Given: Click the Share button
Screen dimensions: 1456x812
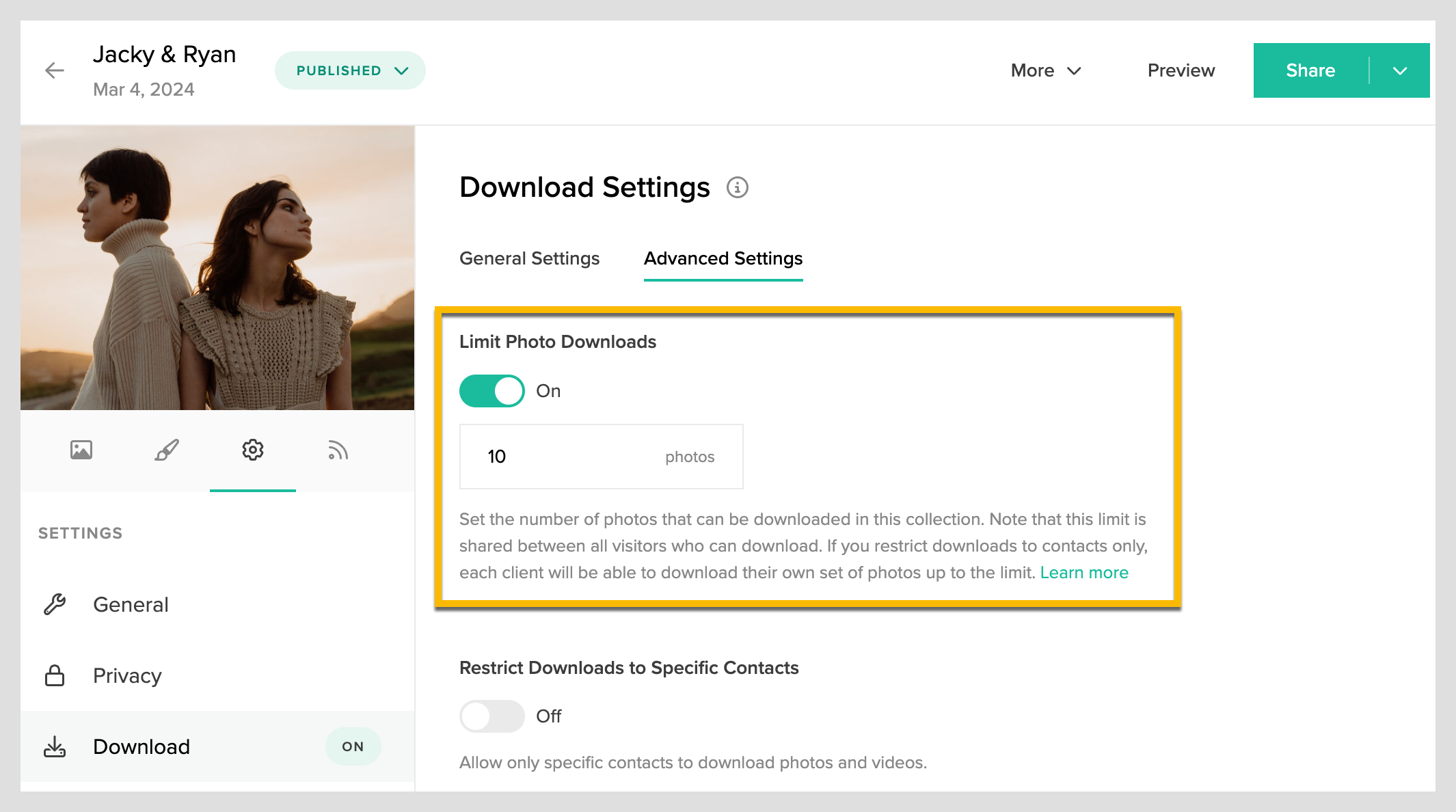Looking at the screenshot, I should tap(1310, 70).
